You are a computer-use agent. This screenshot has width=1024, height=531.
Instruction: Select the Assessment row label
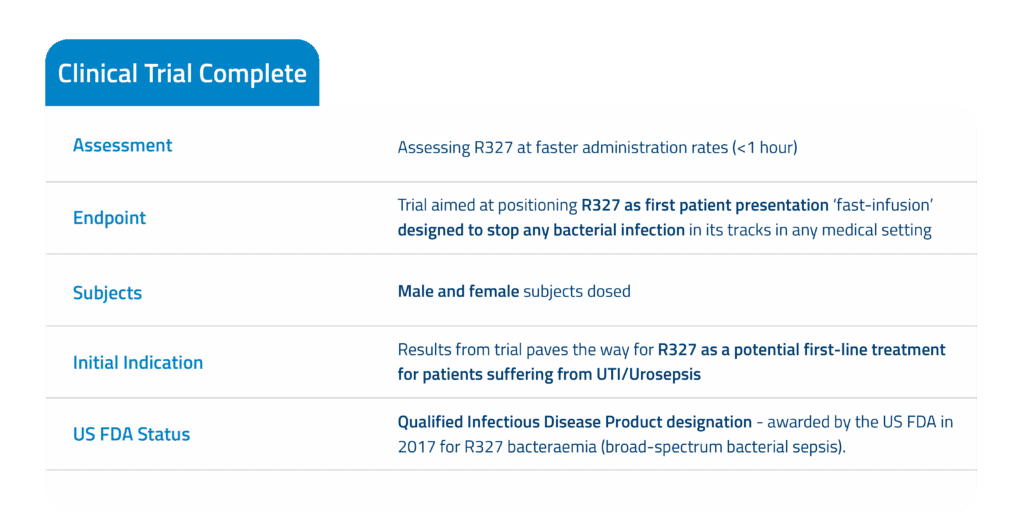[x=122, y=146]
